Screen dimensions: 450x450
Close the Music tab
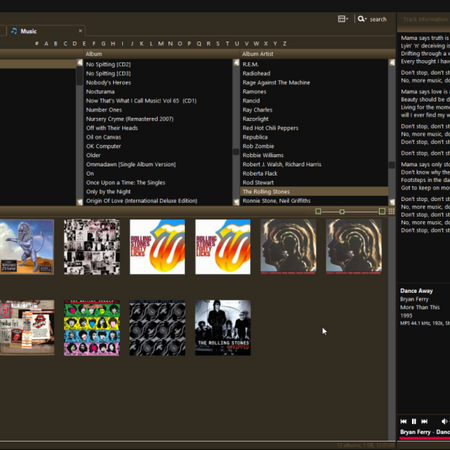point(80,31)
